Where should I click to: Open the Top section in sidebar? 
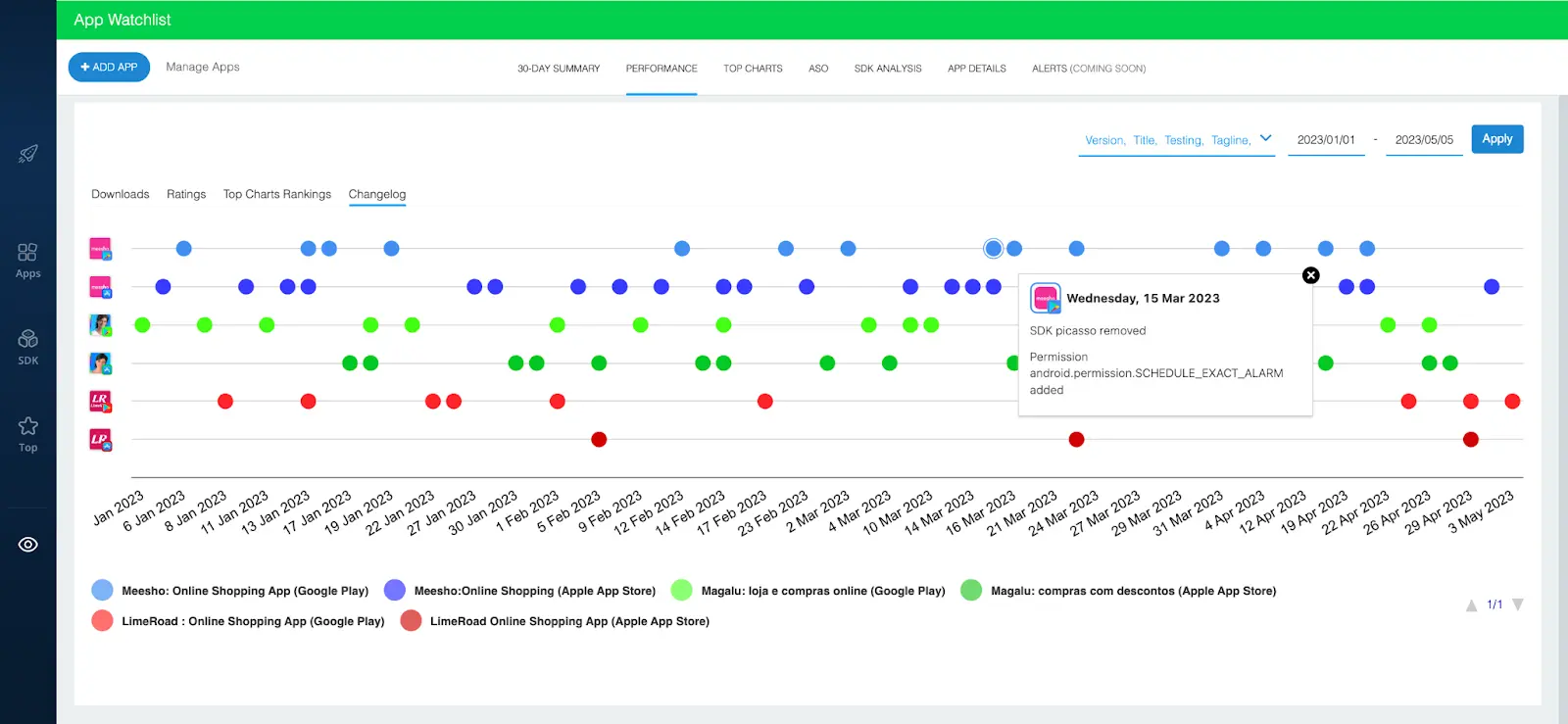tap(27, 434)
